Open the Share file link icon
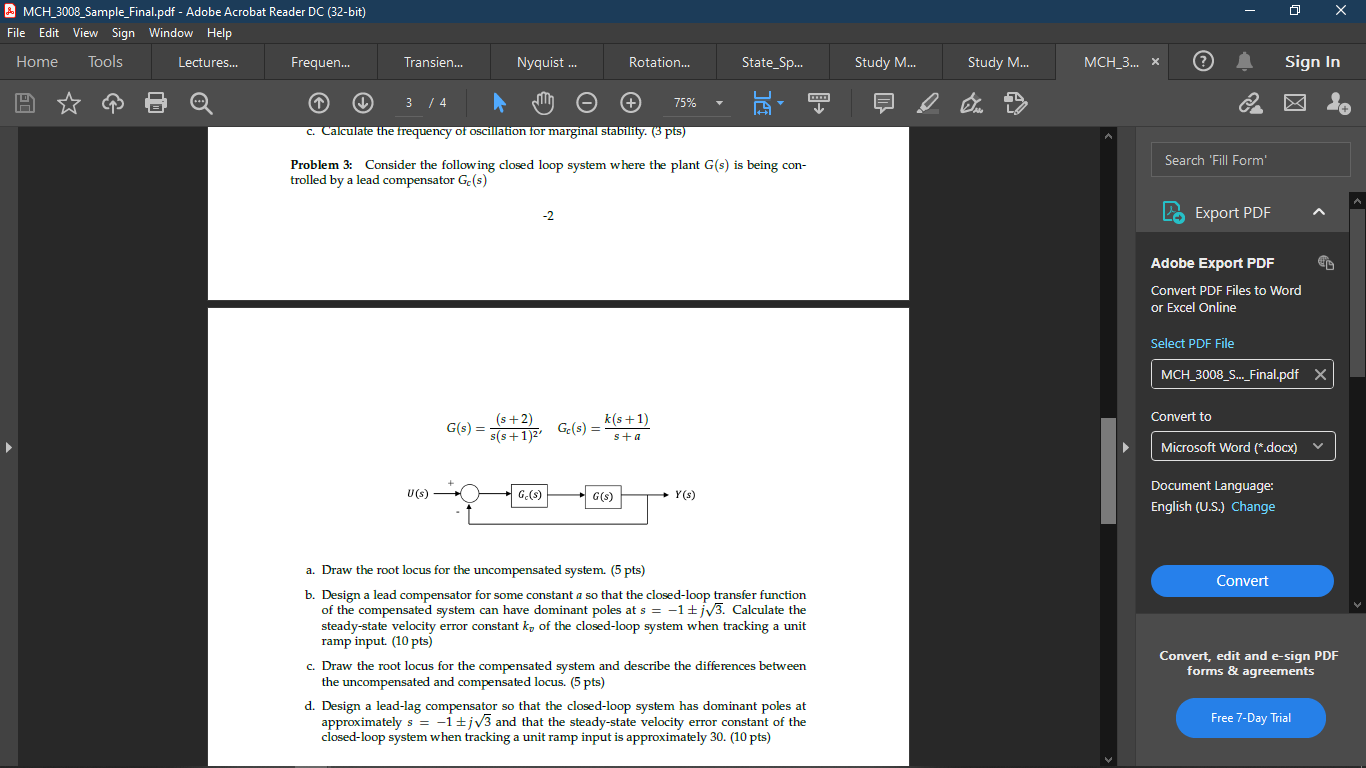1366x768 pixels. [1251, 103]
